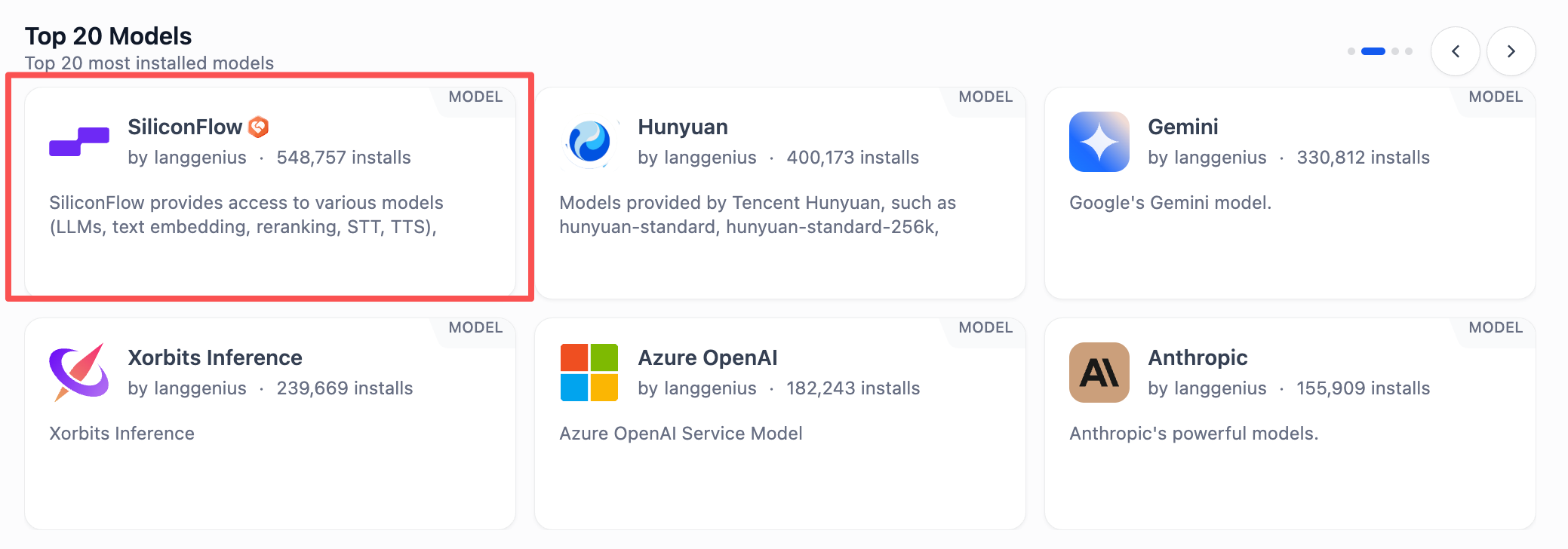Click the Xorbits Inference description line
The width and height of the screenshot is (1568, 549).
(121, 434)
